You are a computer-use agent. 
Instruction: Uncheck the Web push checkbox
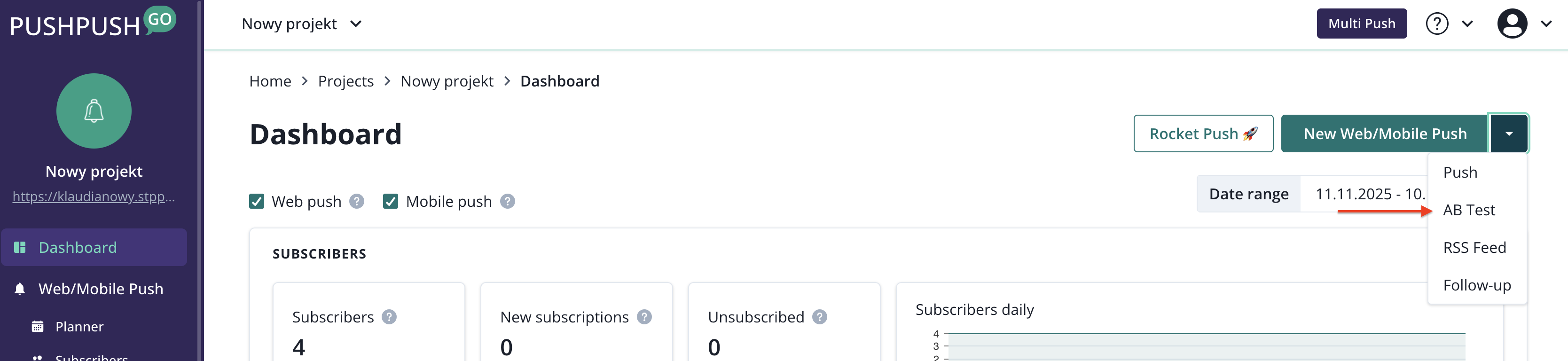click(257, 202)
